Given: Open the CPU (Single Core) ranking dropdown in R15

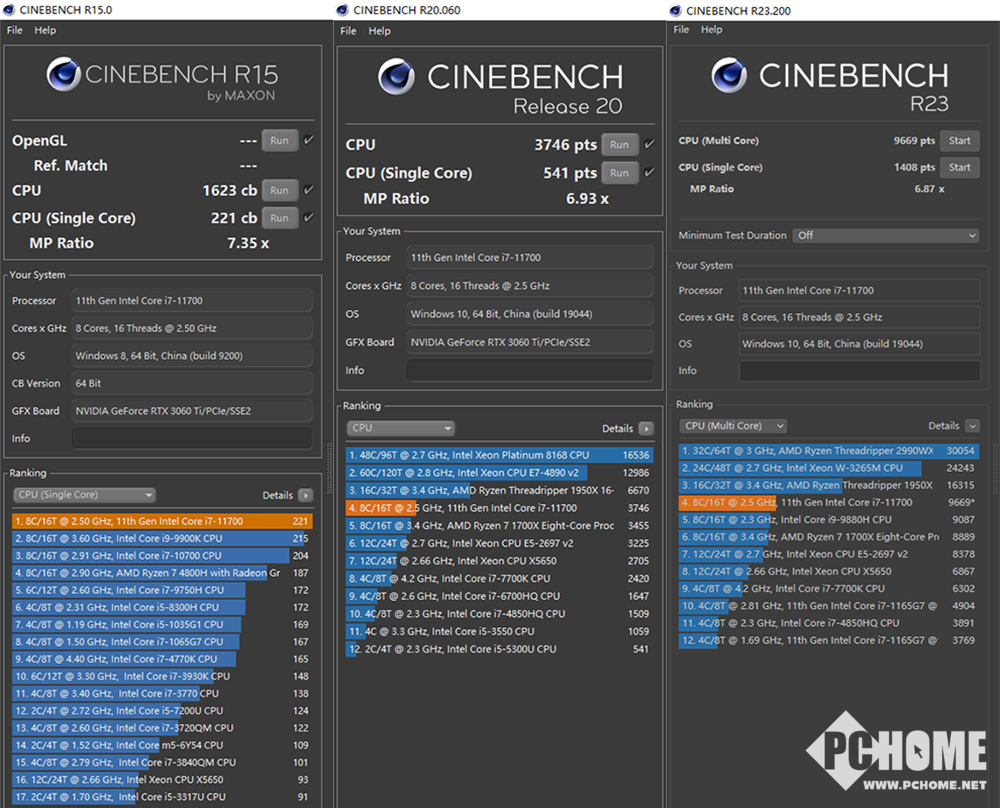Looking at the screenshot, I should (84, 495).
